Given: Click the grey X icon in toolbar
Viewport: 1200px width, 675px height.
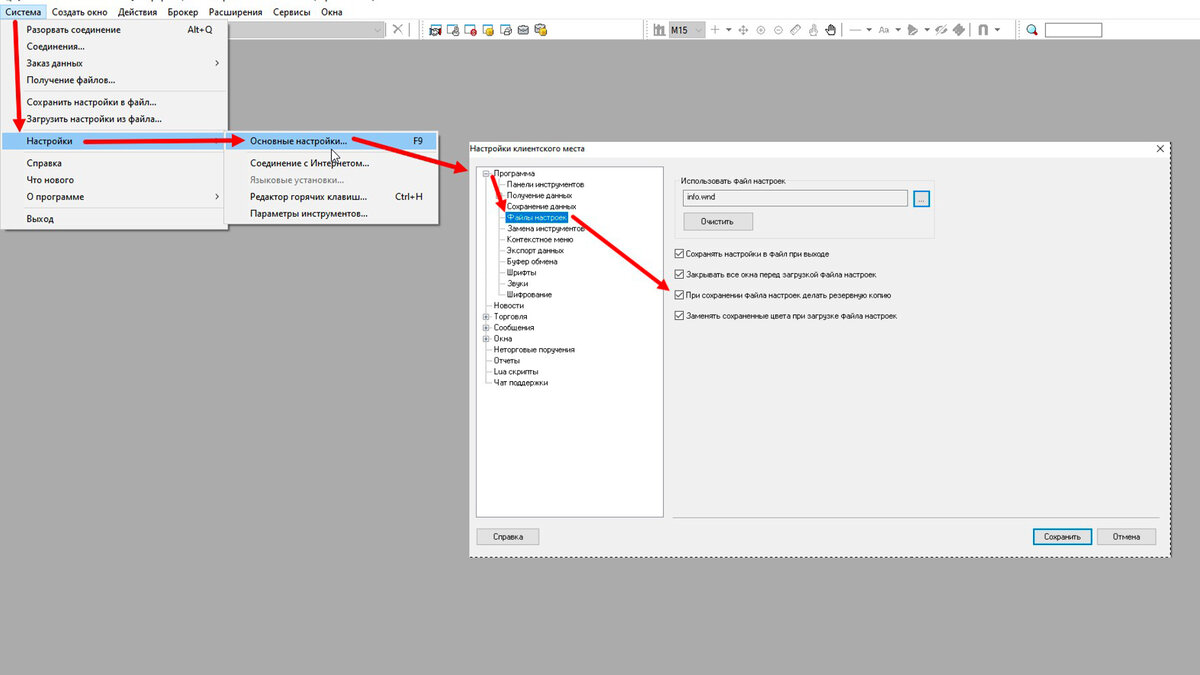Looking at the screenshot, I should click(398, 30).
